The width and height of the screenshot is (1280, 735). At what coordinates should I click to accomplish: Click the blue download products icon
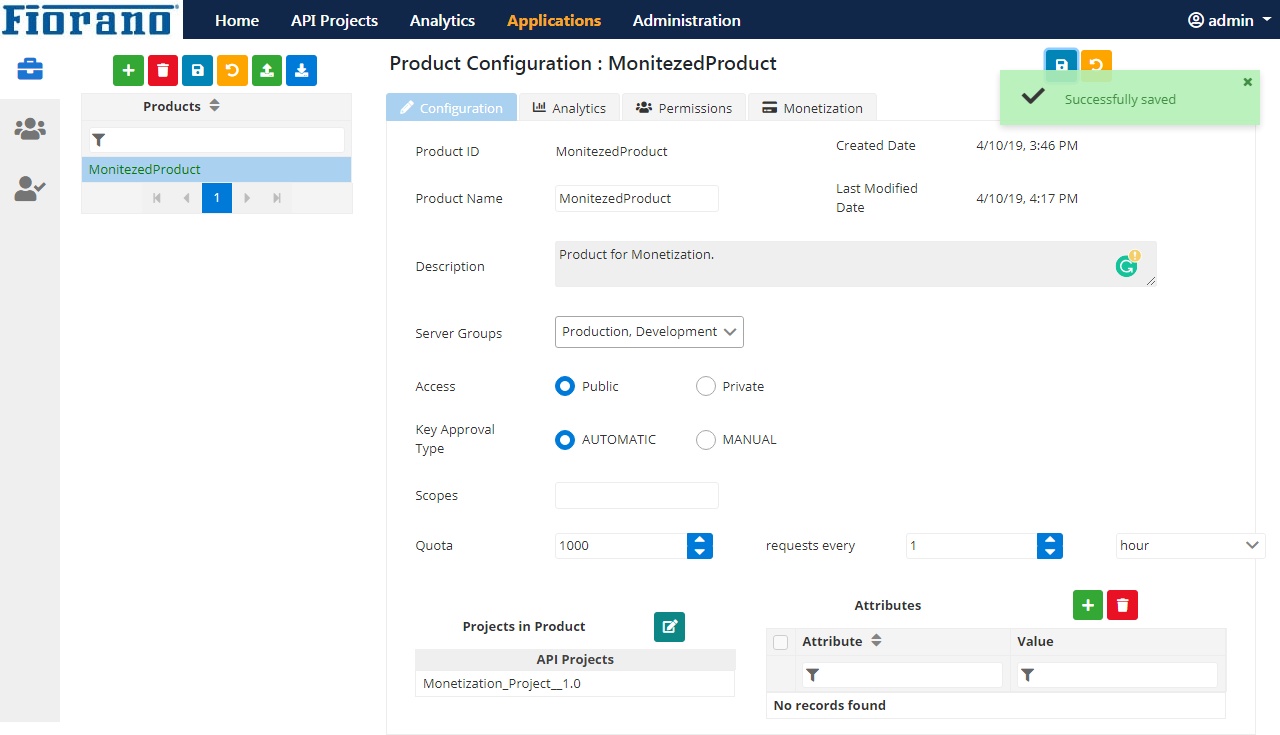click(x=301, y=70)
